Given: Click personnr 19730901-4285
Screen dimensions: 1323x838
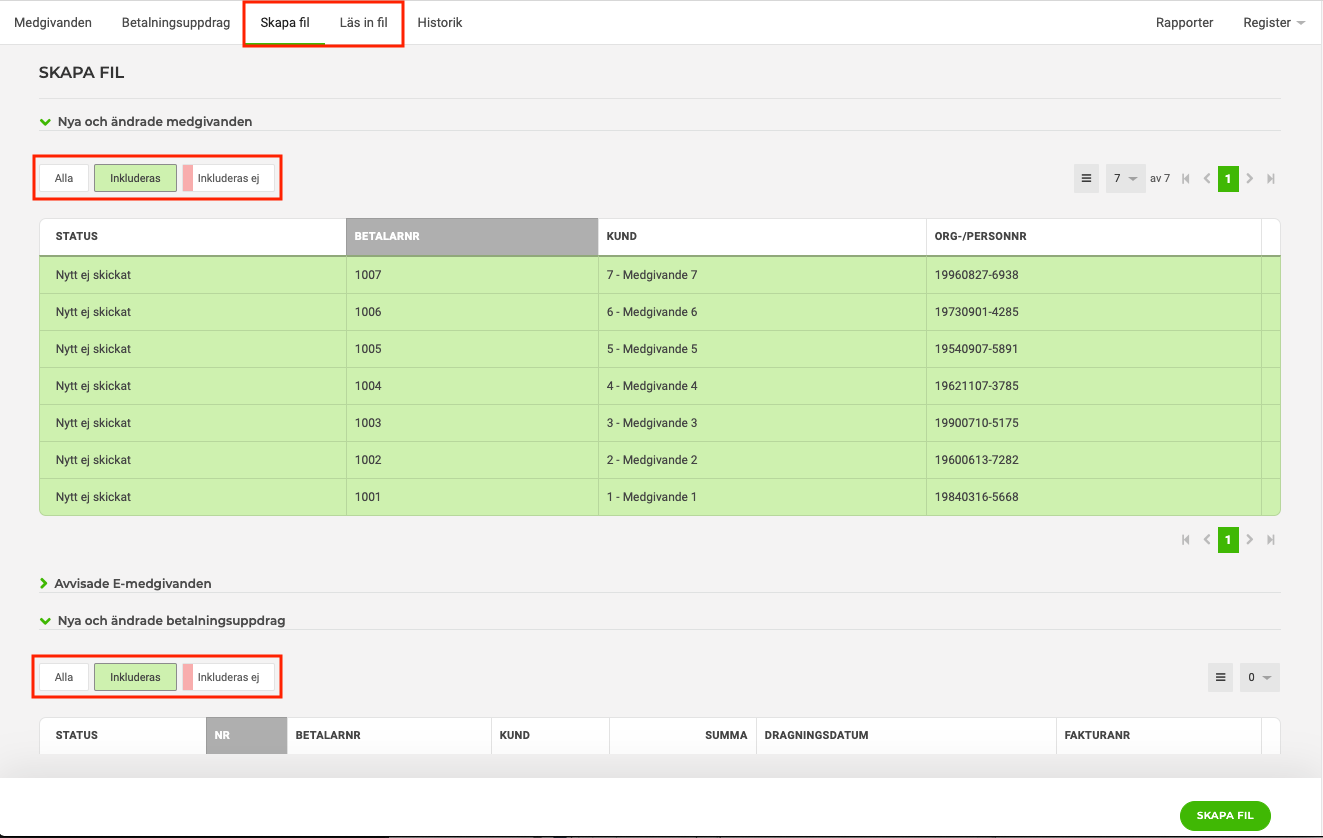Looking at the screenshot, I should (x=977, y=312).
